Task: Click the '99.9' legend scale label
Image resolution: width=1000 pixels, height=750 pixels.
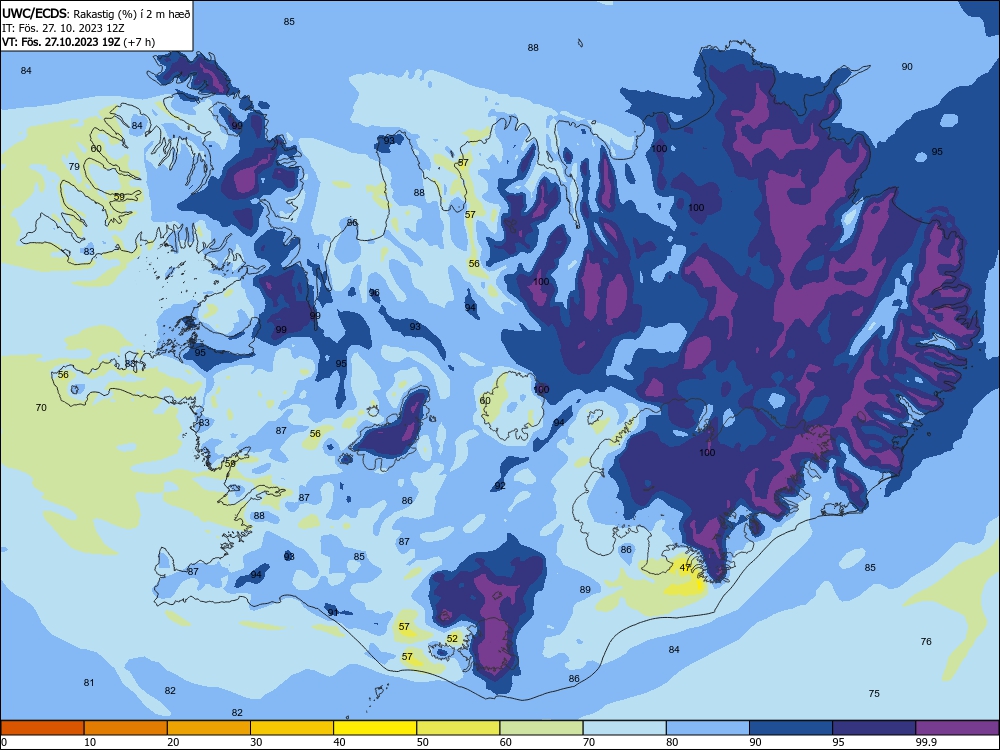Action: pos(927,742)
